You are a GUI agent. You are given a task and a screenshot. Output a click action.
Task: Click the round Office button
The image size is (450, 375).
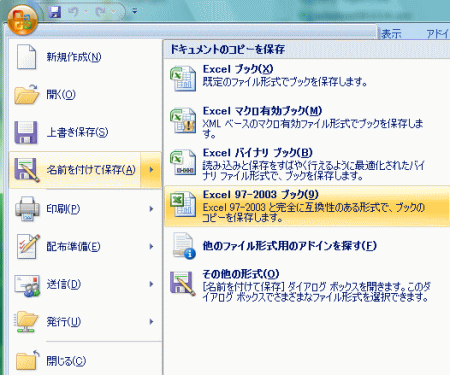click(x=22, y=20)
